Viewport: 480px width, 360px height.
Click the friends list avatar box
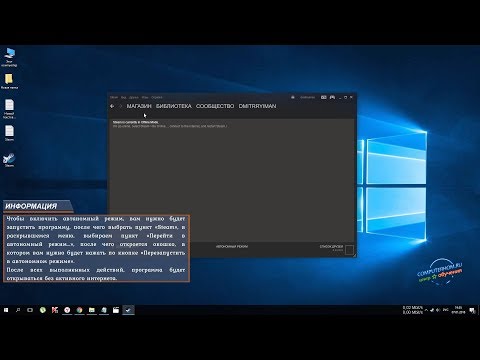click(349, 250)
